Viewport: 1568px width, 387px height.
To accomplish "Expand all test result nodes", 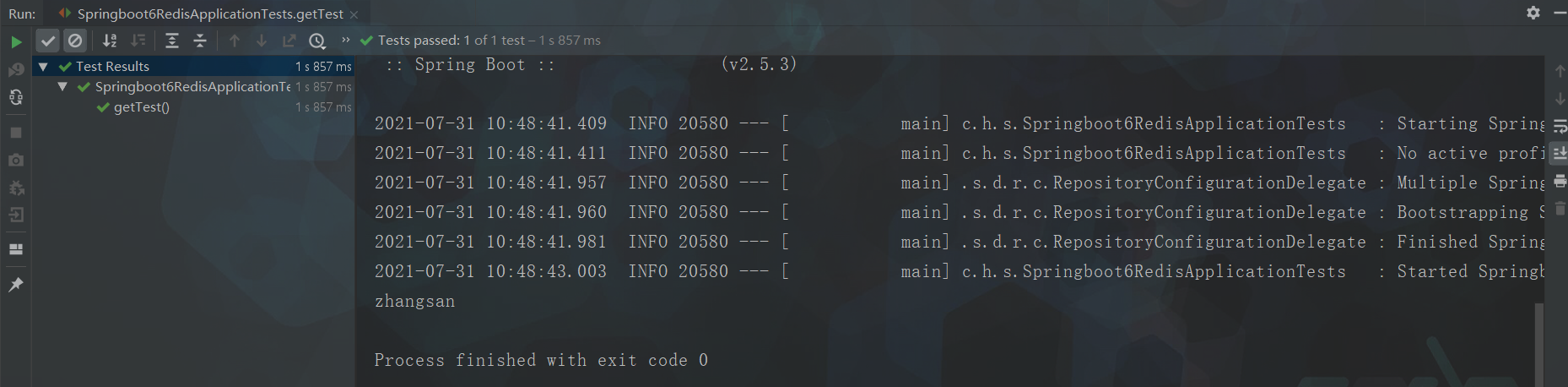I will point(172,41).
